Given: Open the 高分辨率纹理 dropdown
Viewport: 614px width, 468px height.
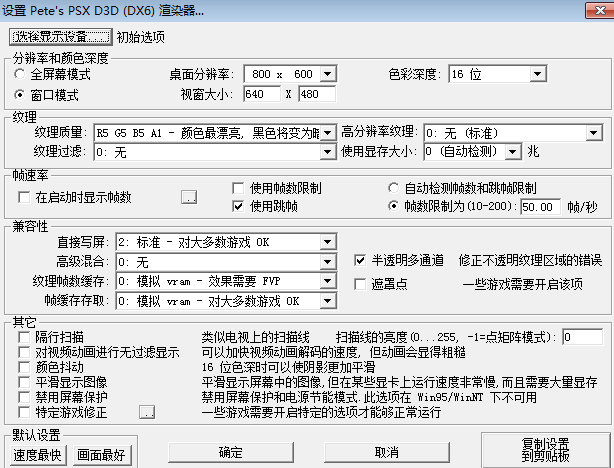Looking at the screenshot, I should 513,133.
